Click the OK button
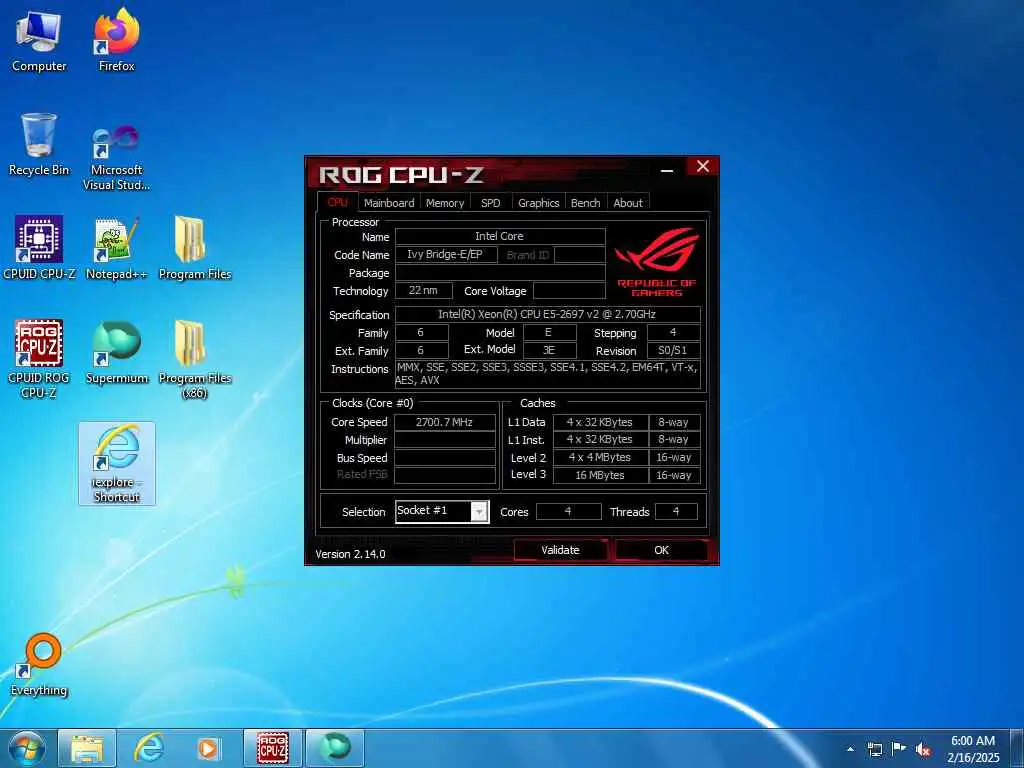This screenshot has width=1024, height=768. coord(662,550)
